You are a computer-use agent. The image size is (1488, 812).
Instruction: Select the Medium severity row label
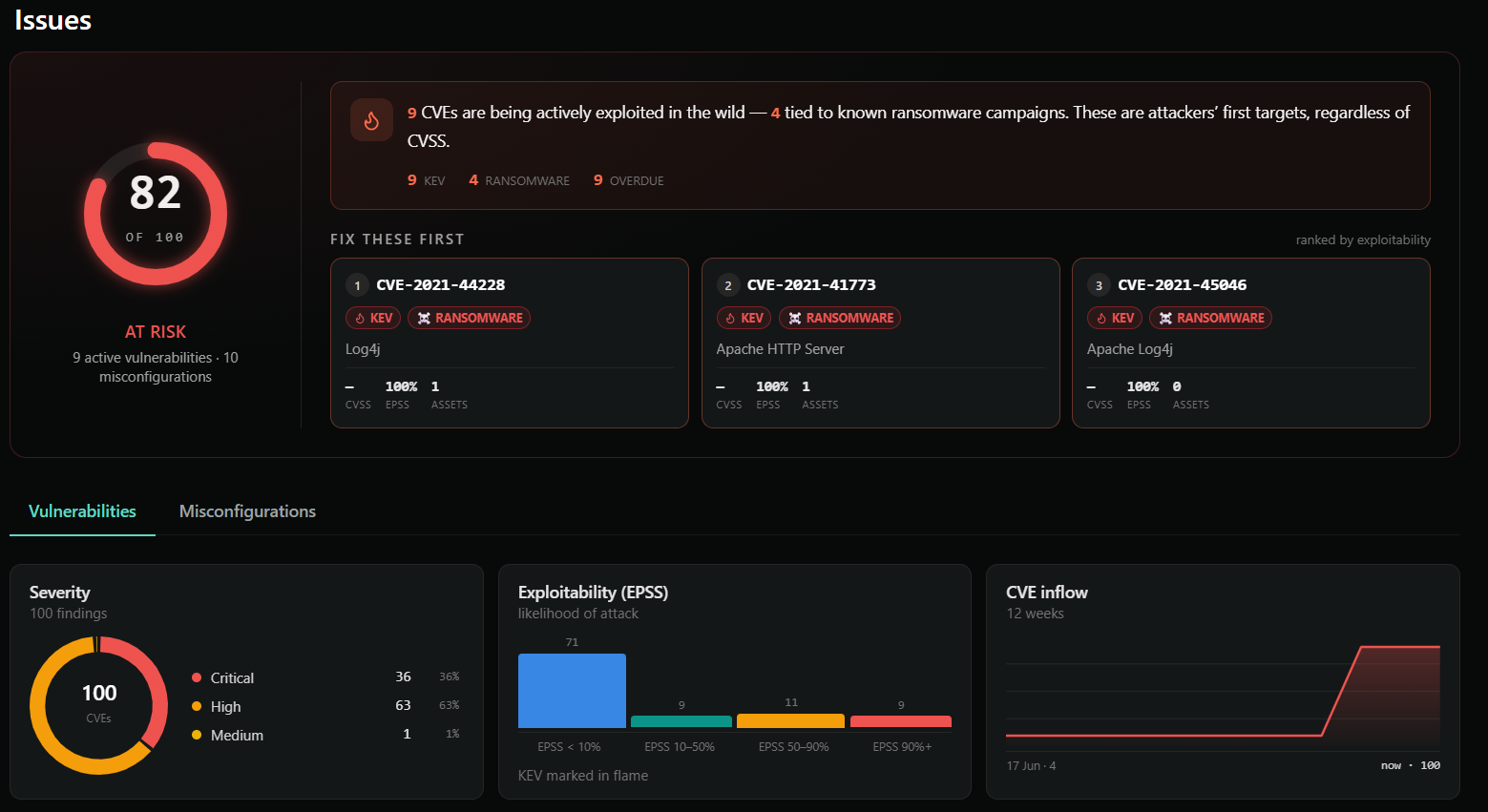[x=237, y=736]
